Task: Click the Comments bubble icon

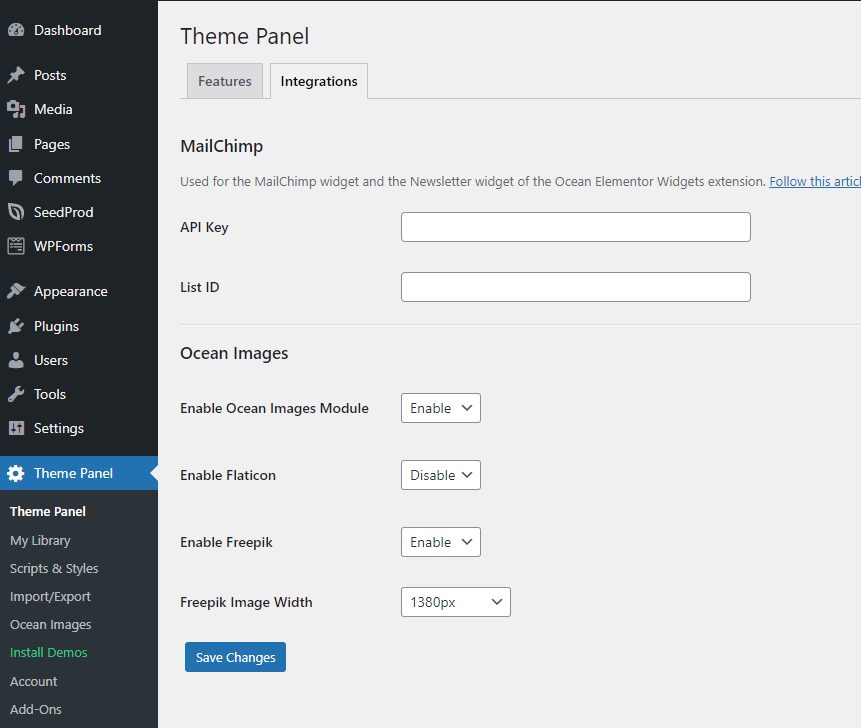Action: click(16, 178)
